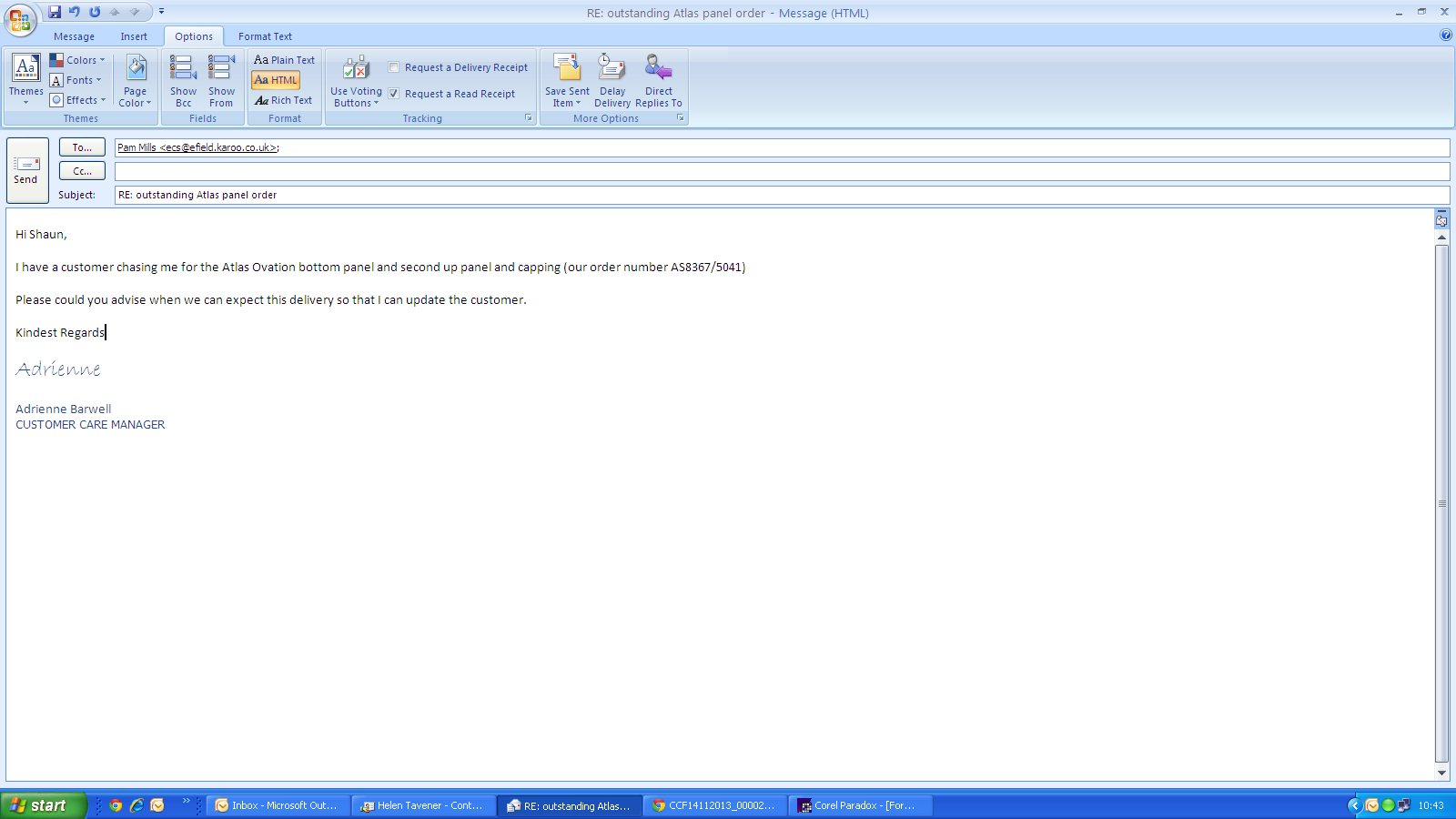
Task: Click the network monitor icon in system tray
Action: click(x=1404, y=805)
